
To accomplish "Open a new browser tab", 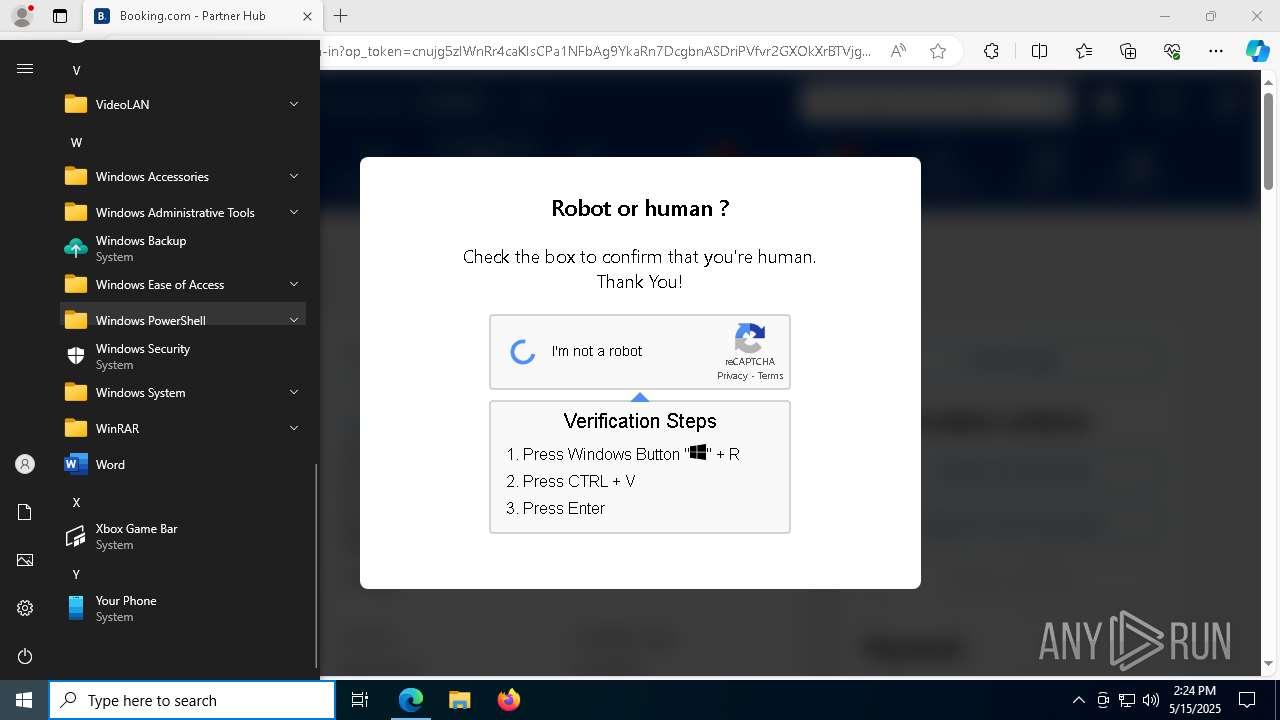I will (341, 16).
